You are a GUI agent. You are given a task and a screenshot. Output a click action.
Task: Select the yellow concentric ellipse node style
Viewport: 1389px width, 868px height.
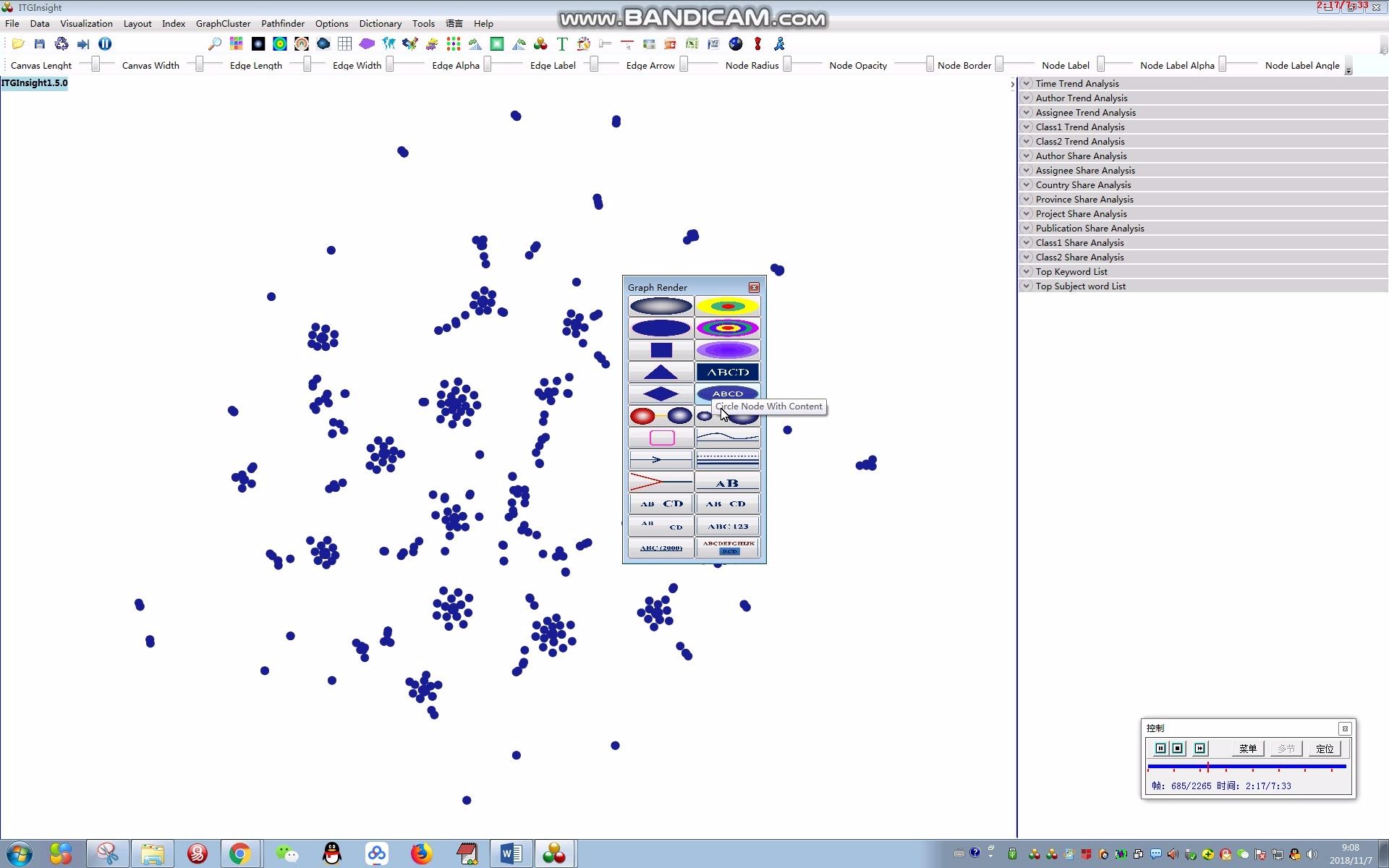727,306
